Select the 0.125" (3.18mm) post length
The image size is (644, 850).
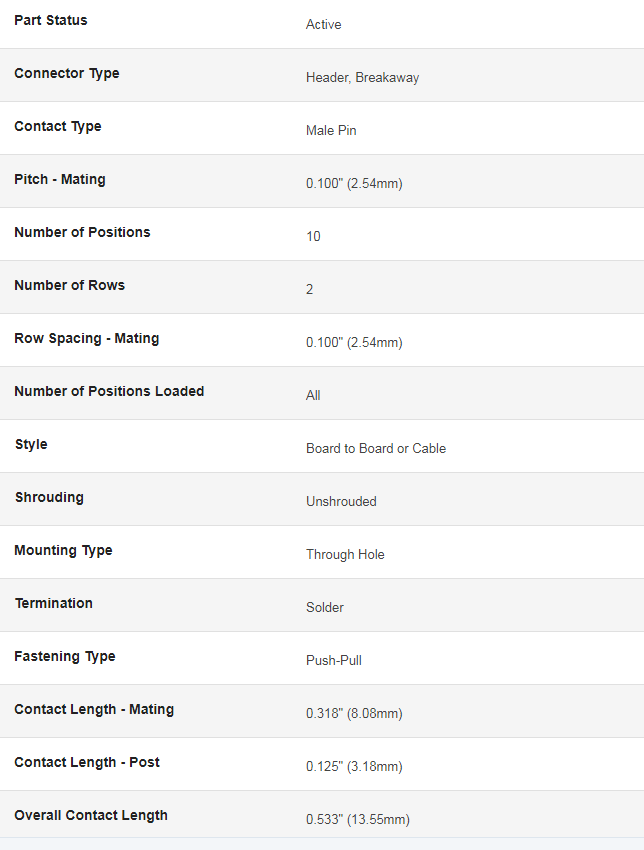point(355,767)
